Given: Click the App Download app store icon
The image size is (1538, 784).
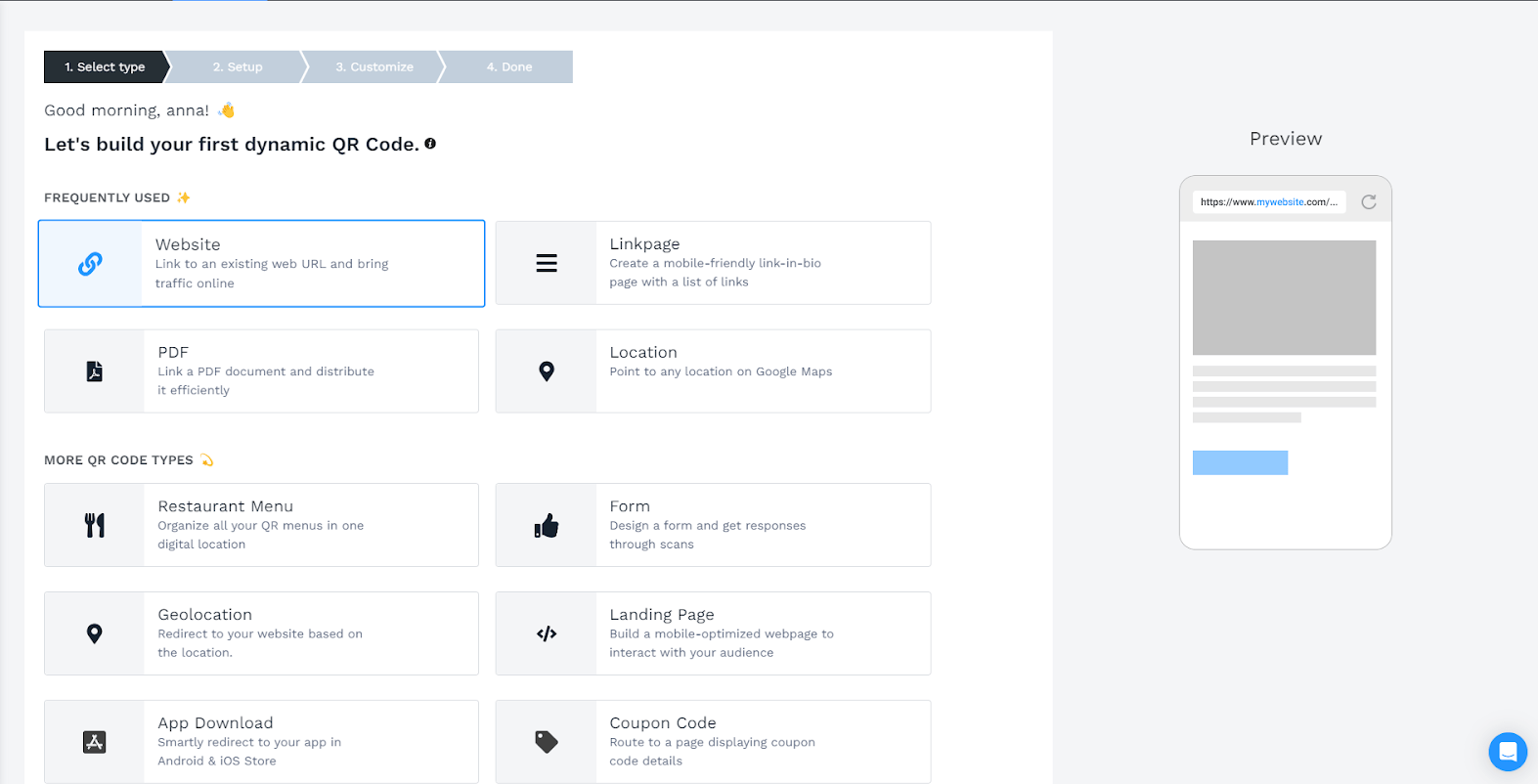Looking at the screenshot, I should tap(94, 742).
